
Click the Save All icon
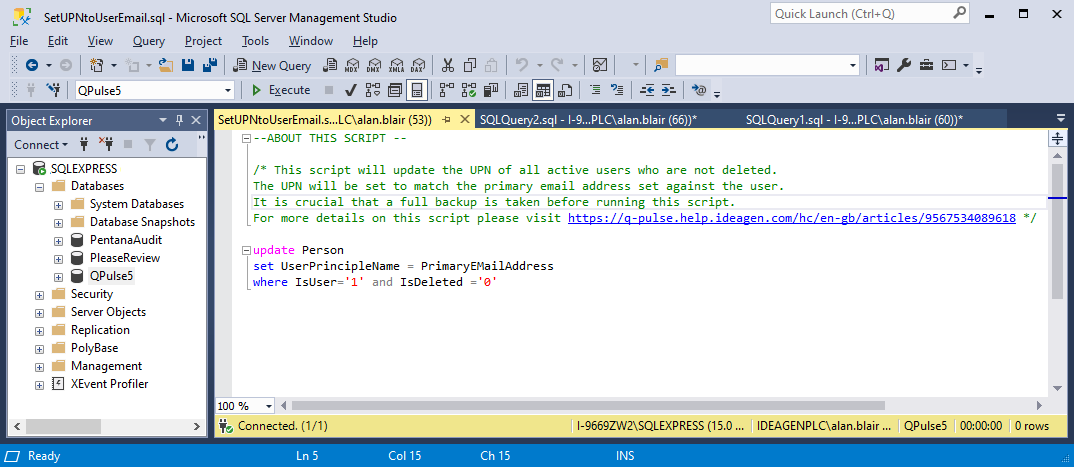(210, 66)
